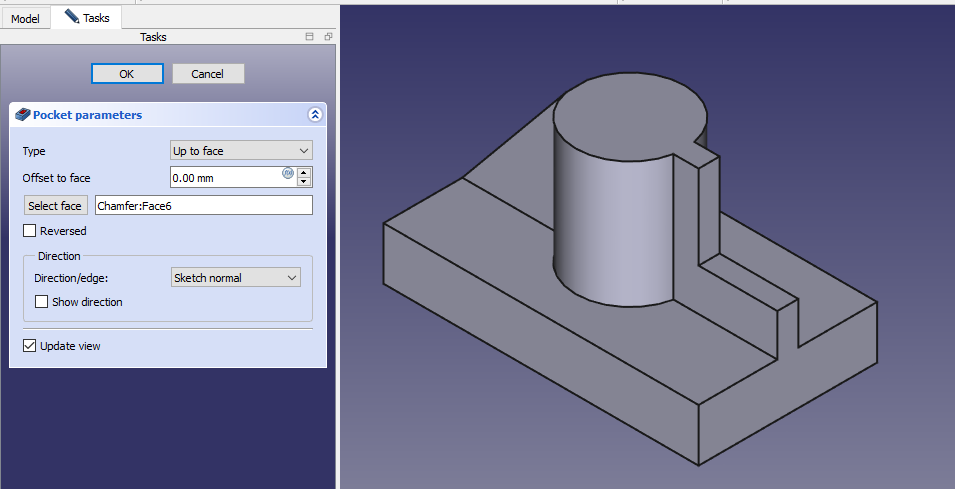This screenshot has width=955, height=489.
Task: Decrease Offset to face with down arrow
Action: (x=304, y=183)
